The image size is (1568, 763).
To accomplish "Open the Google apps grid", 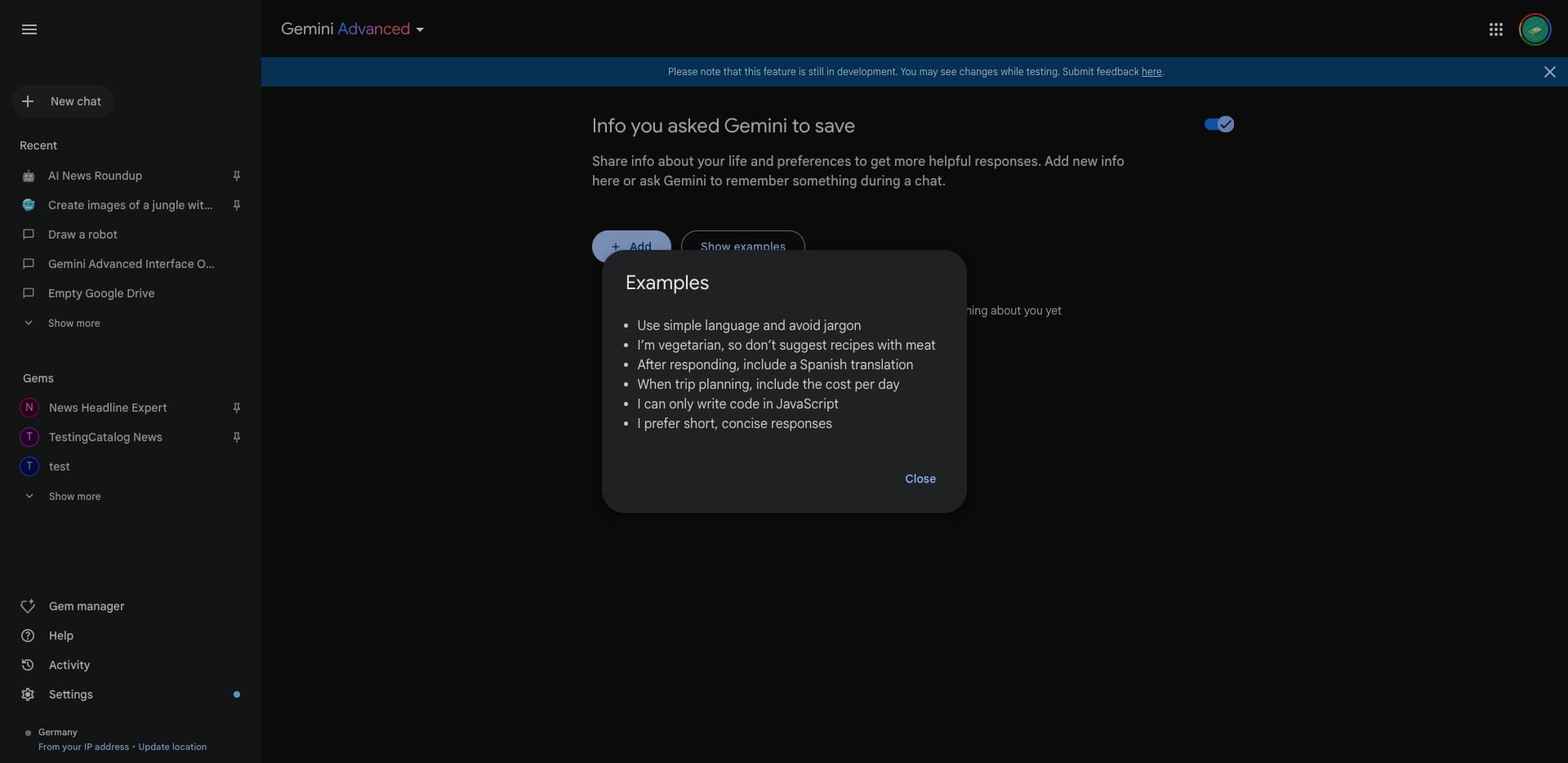I will click(1495, 29).
